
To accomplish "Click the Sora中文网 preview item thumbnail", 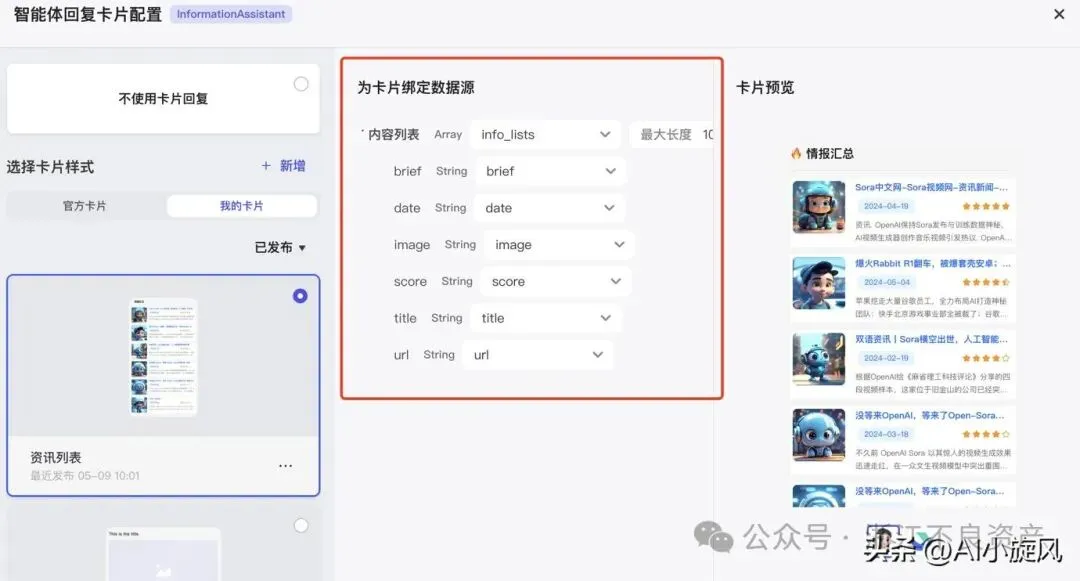I will pyautogui.click(x=818, y=207).
